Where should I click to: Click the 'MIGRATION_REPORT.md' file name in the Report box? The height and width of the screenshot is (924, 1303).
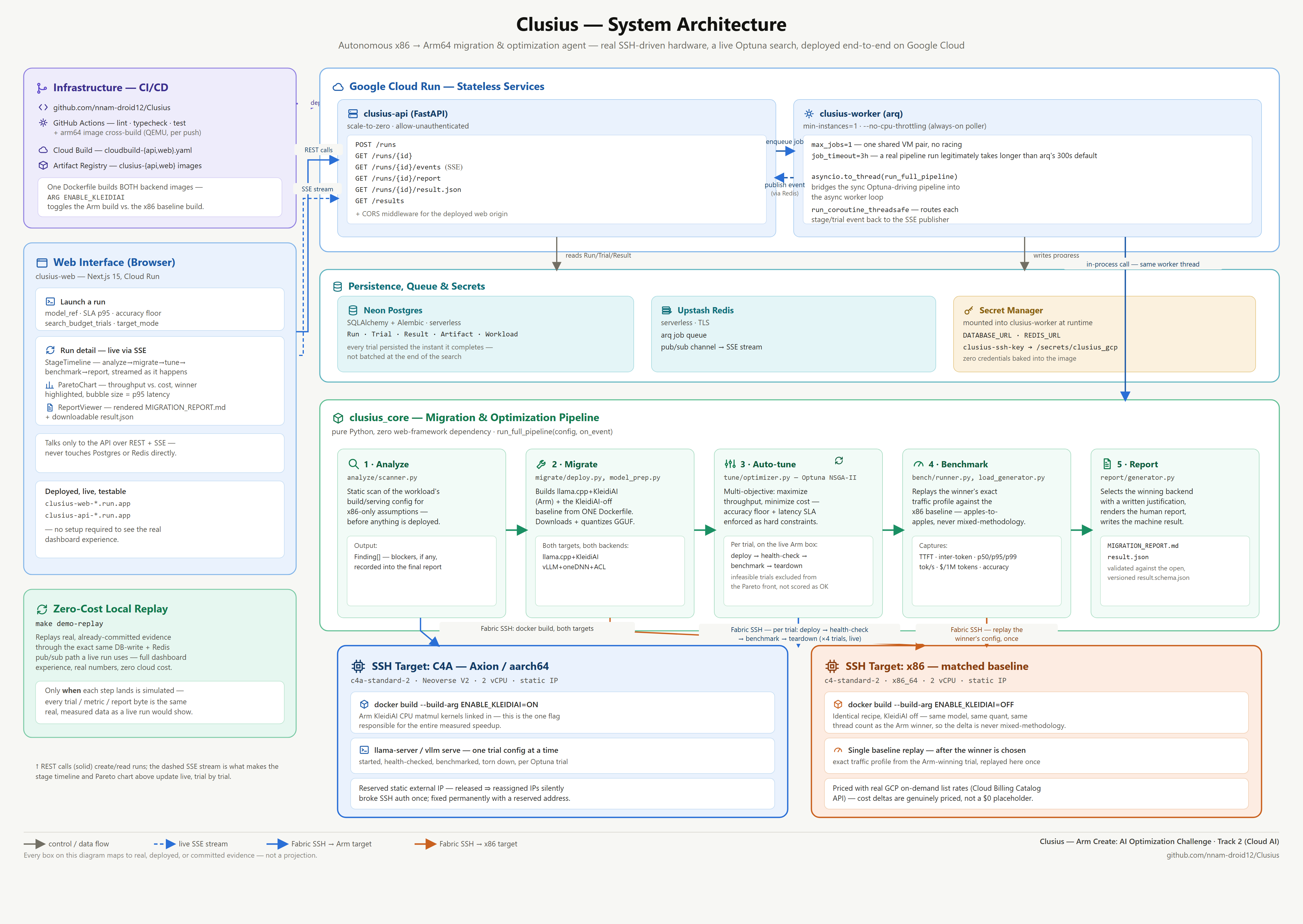tap(1142, 546)
